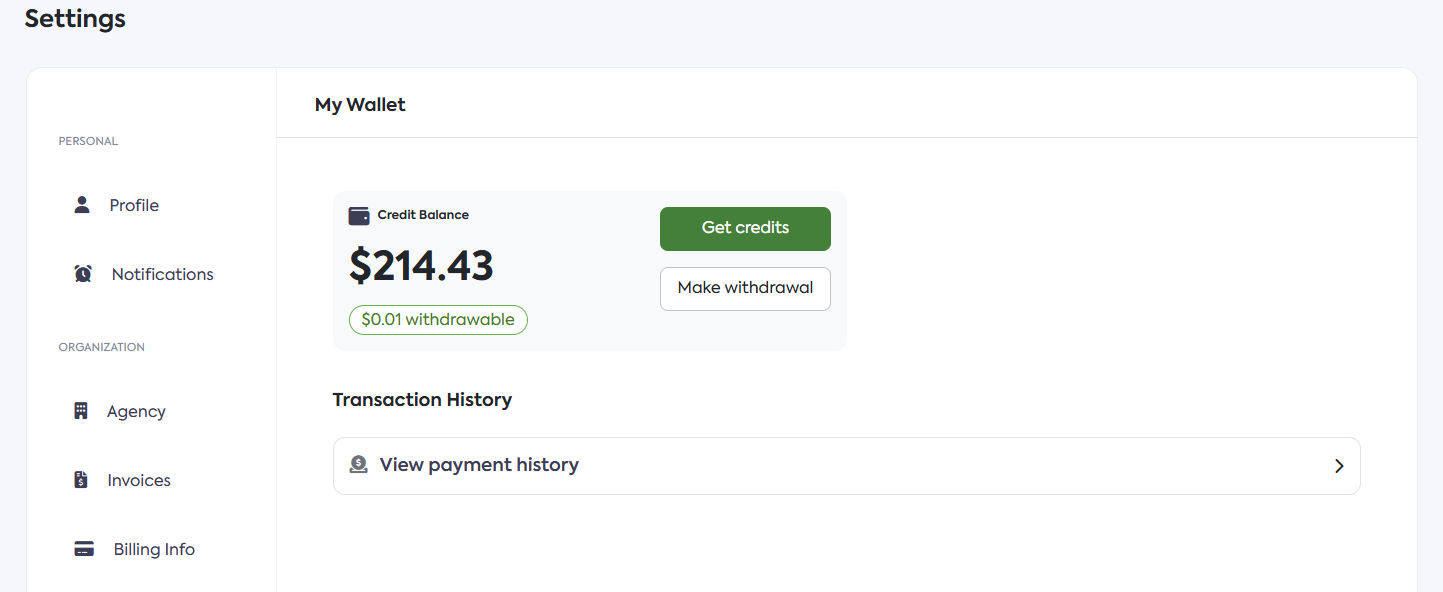Click the My Wallet heading
Viewport: 1443px width, 592px height.
tap(360, 104)
